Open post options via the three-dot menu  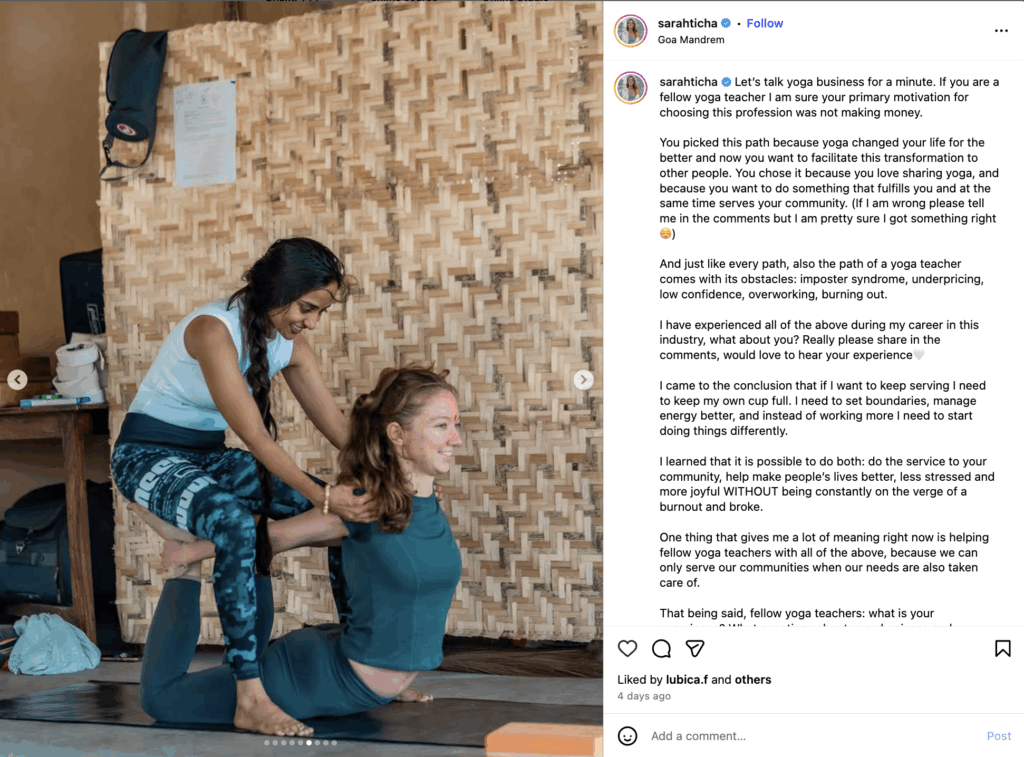click(x=1002, y=30)
